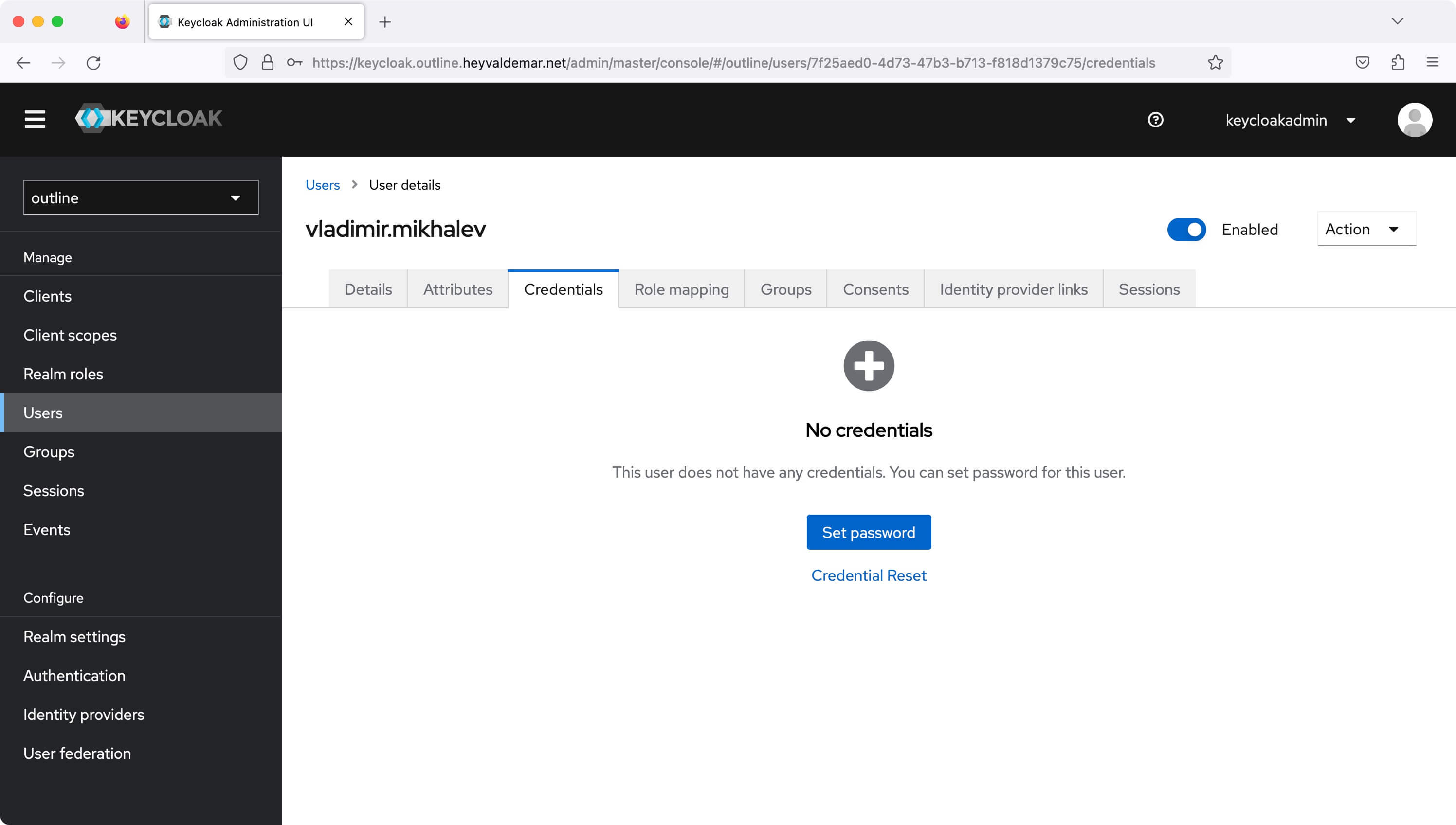Viewport: 1456px width, 825px height.
Task: Switch to the Role mapping tab
Action: click(681, 289)
